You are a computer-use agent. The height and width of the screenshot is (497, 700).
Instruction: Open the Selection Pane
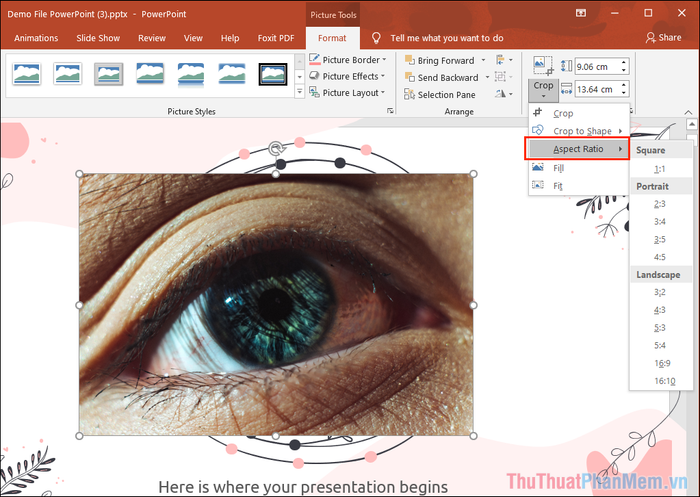pos(440,95)
